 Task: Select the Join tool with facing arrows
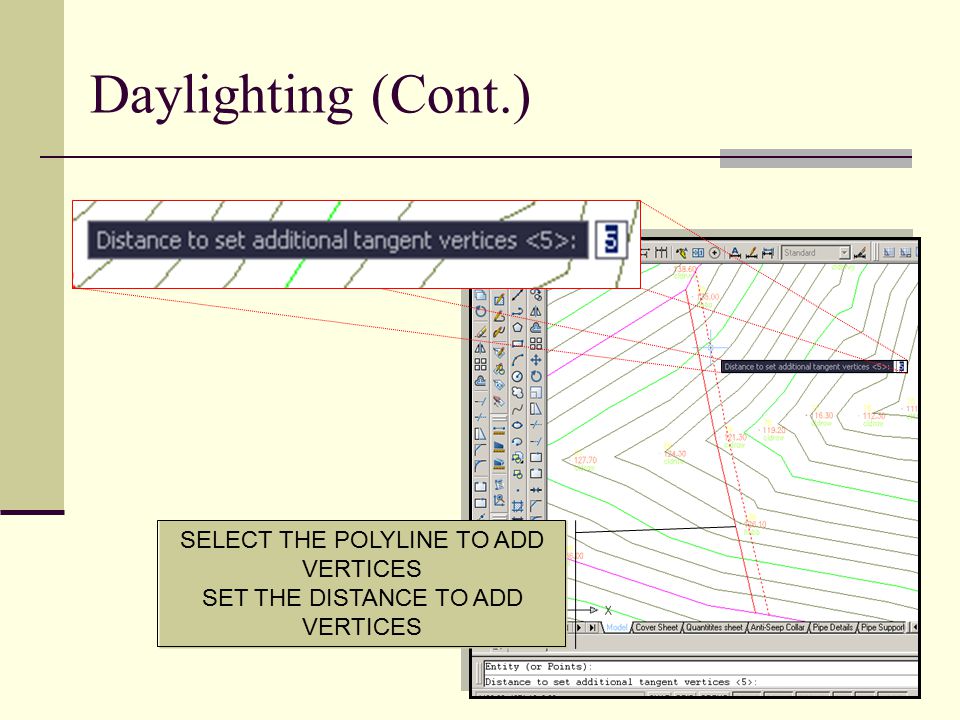click(536, 490)
